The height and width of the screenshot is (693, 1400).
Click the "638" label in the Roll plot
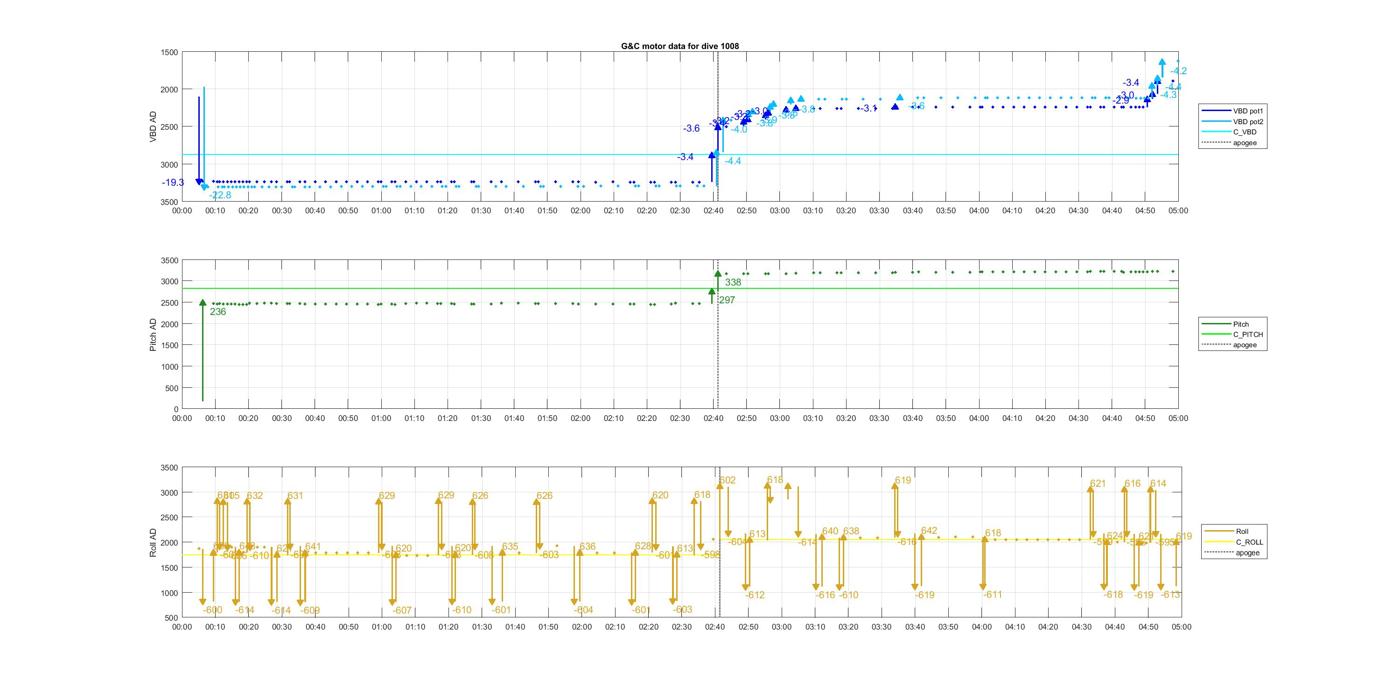tap(851, 531)
